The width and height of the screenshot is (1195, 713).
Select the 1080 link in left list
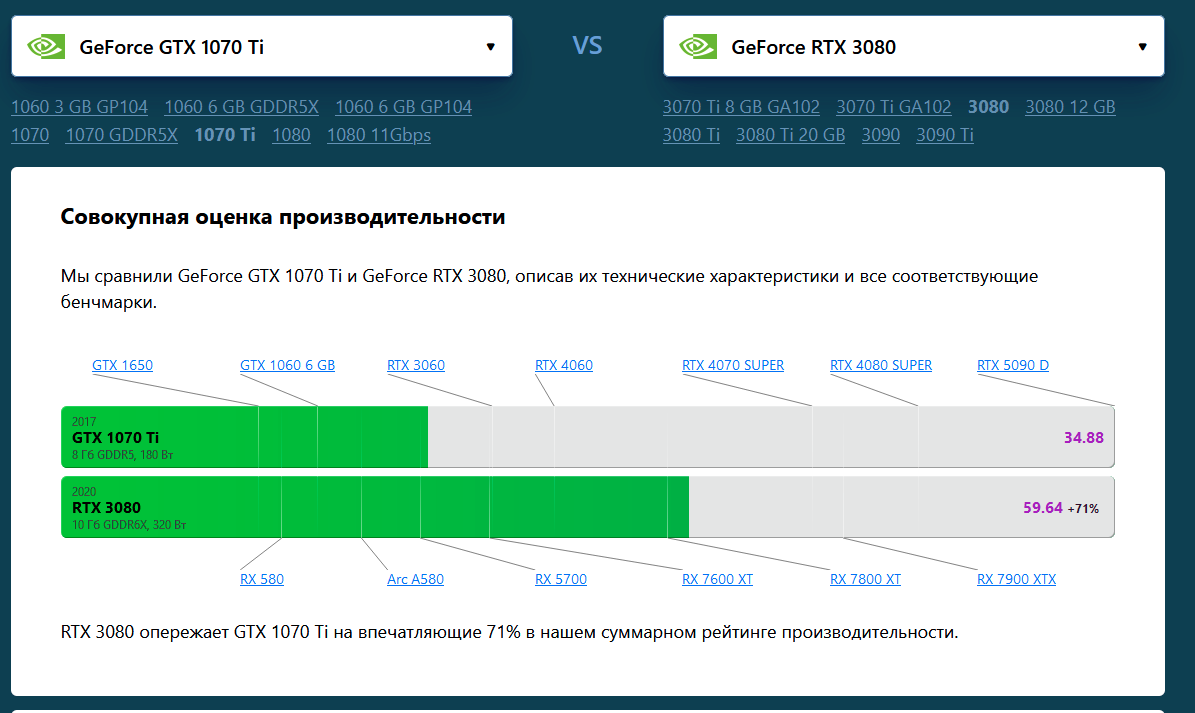pos(291,135)
